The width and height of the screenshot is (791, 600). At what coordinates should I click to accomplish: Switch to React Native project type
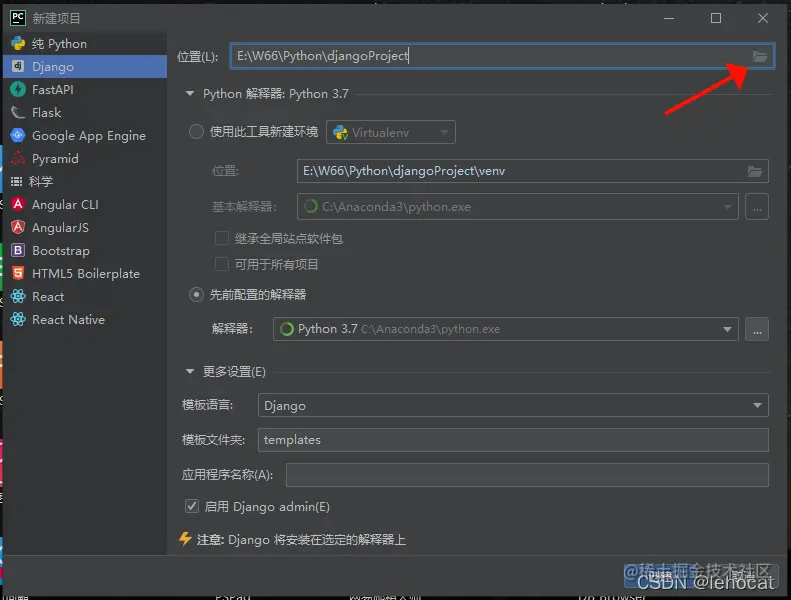point(85,319)
